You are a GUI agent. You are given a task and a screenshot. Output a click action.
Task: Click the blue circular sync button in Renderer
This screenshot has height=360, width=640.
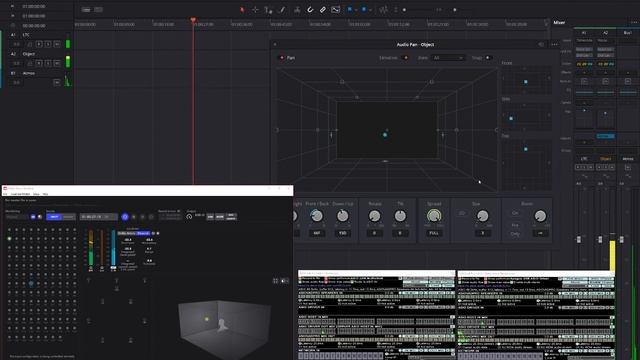[x=125, y=217]
